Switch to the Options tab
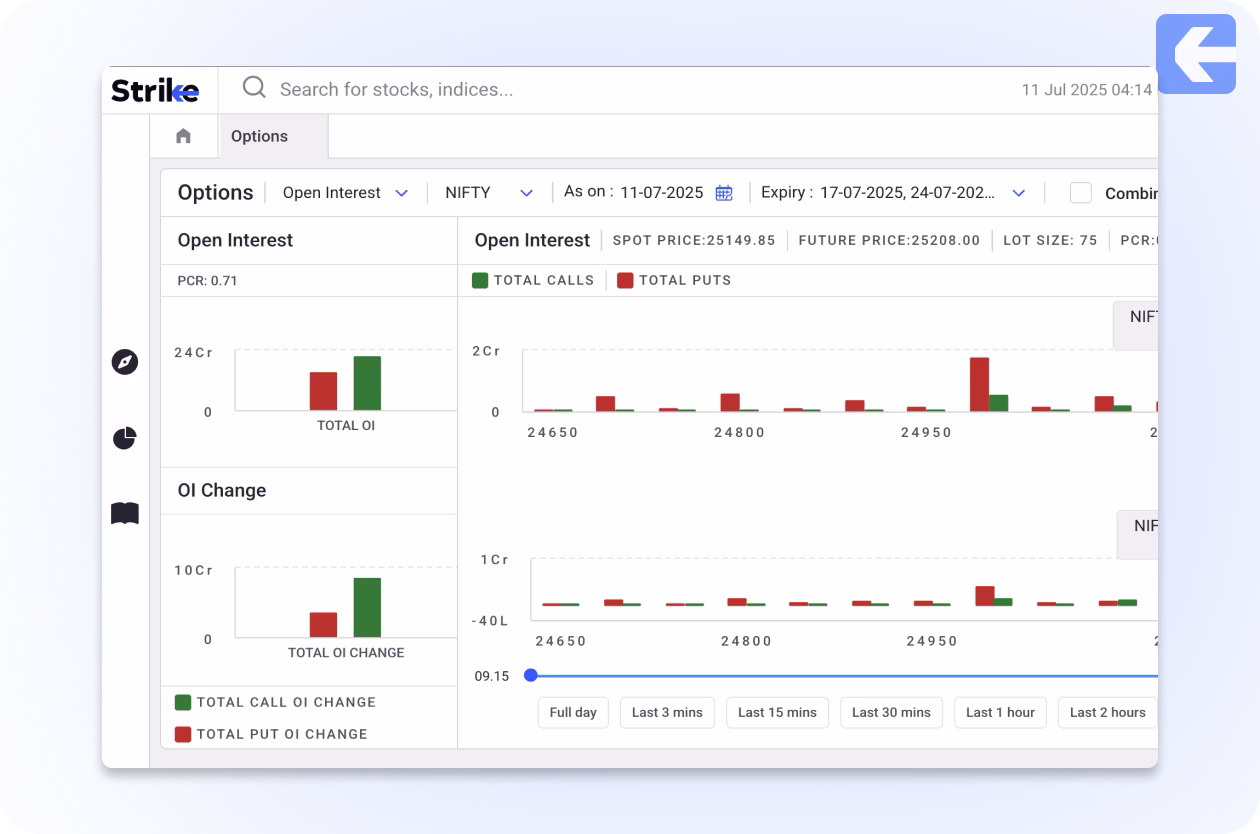Viewport: 1260px width, 834px height. click(259, 136)
